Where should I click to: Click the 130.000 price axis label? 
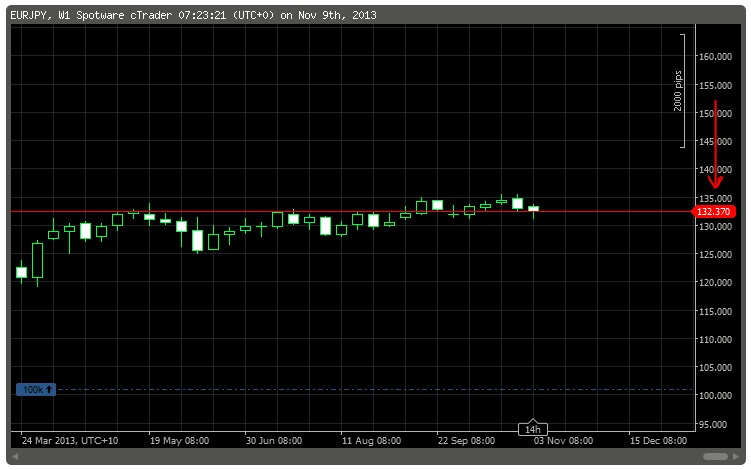716,226
